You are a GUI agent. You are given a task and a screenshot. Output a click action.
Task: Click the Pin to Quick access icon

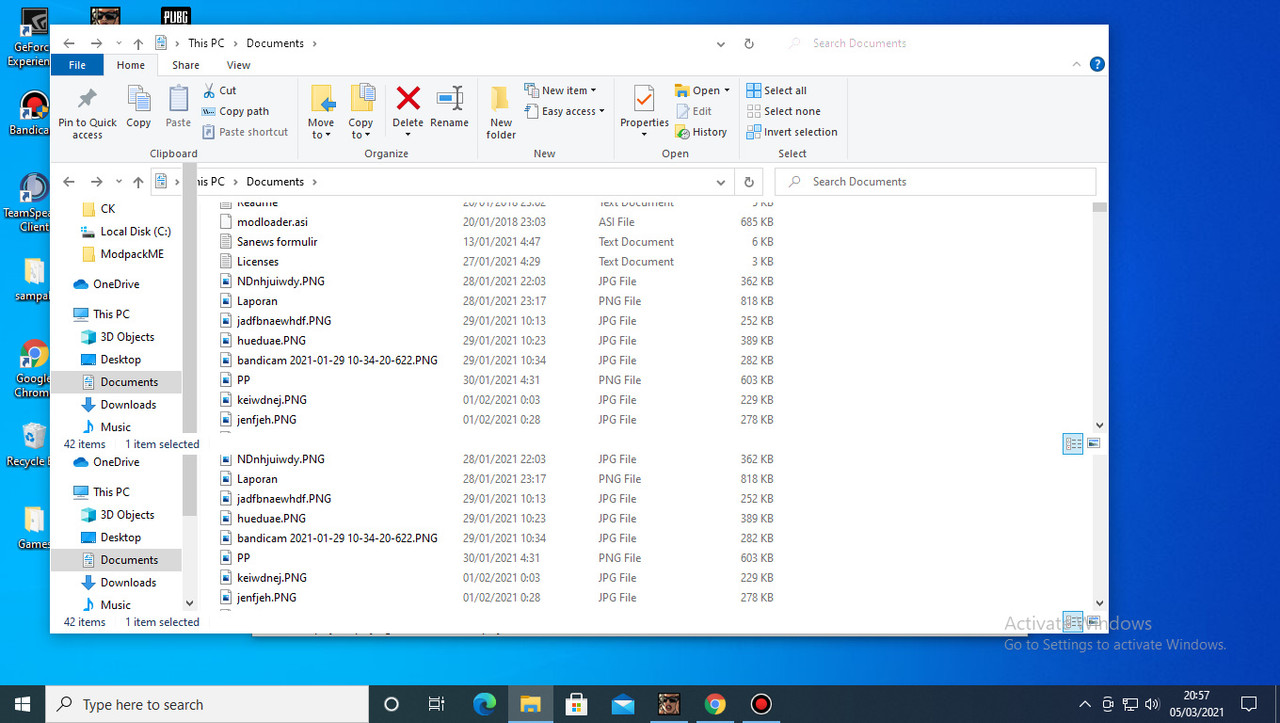(x=87, y=99)
